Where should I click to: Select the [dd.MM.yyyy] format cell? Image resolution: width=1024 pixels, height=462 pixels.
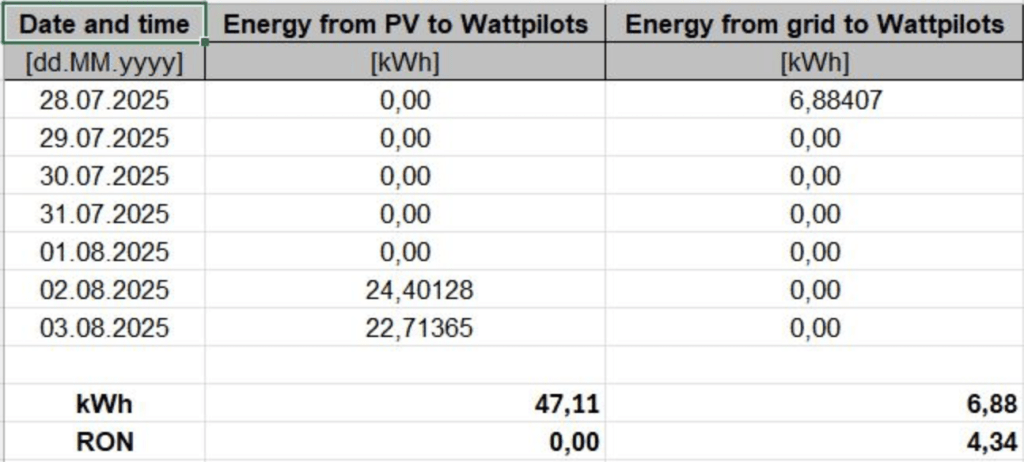pos(104,62)
